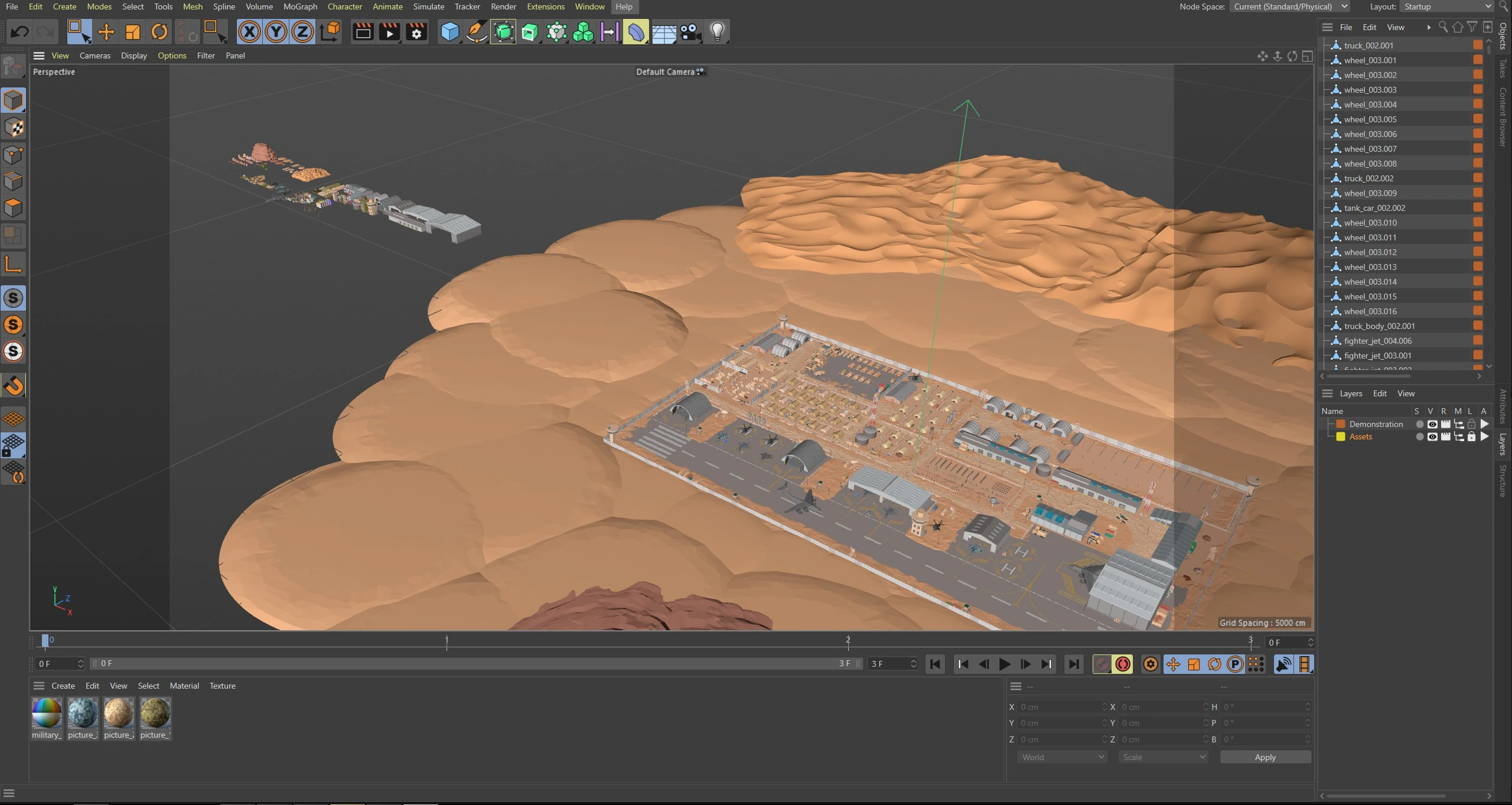Select the Move tool in top toolbar
Screen dimensions: 1512x805
pos(106,32)
